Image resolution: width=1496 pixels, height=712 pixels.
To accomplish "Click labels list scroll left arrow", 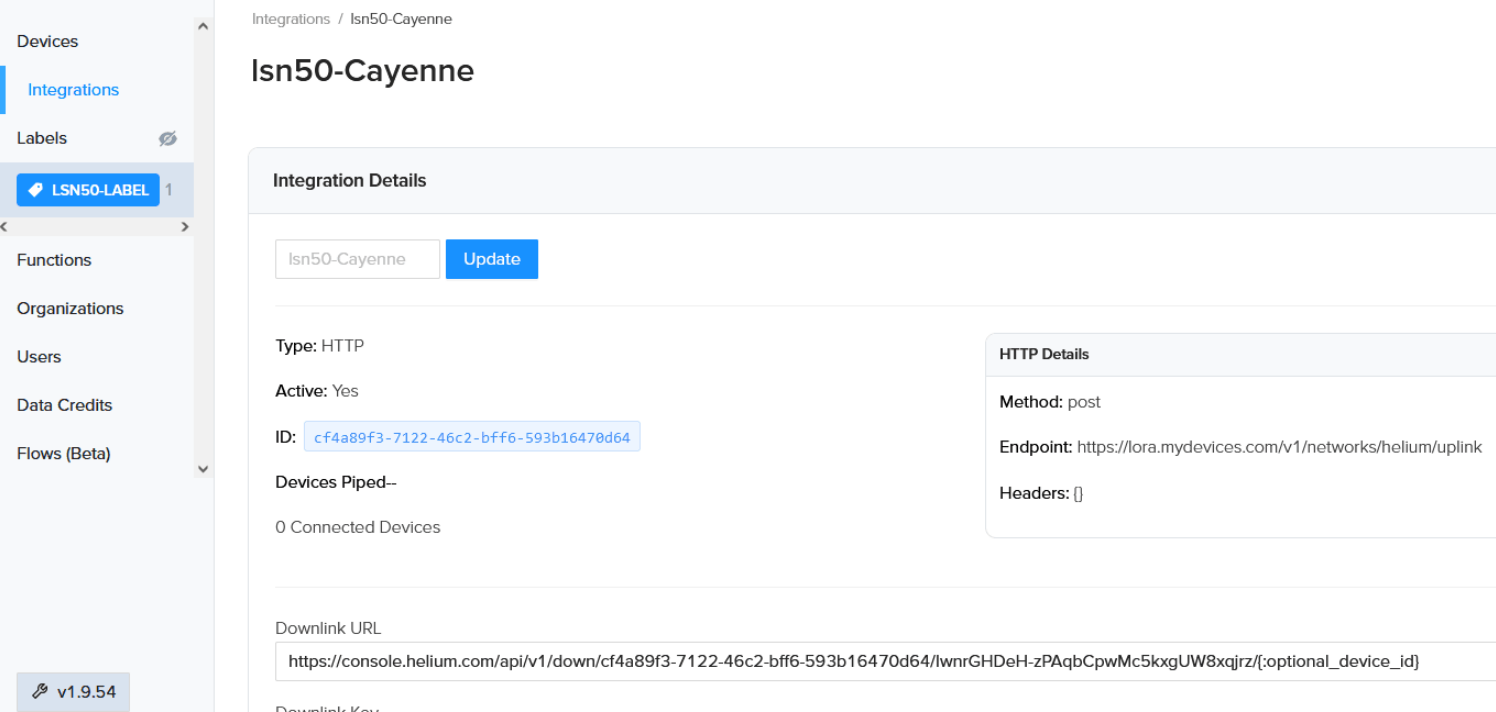I will click(5, 227).
